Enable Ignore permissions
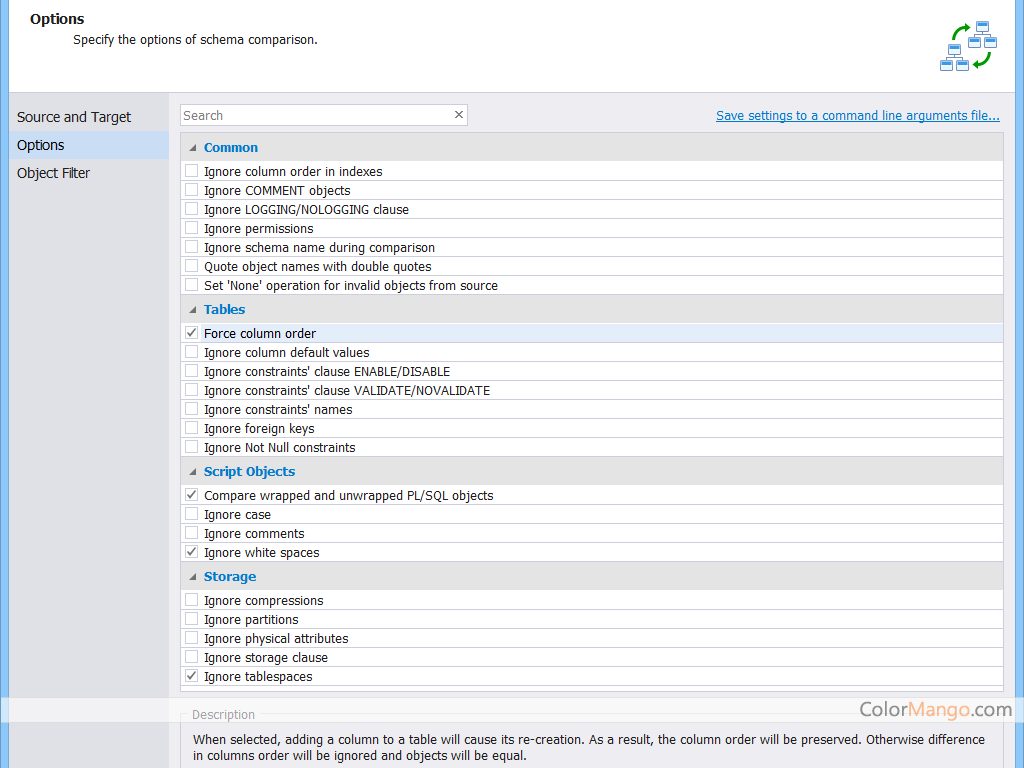 pyautogui.click(x=190, y=228)
